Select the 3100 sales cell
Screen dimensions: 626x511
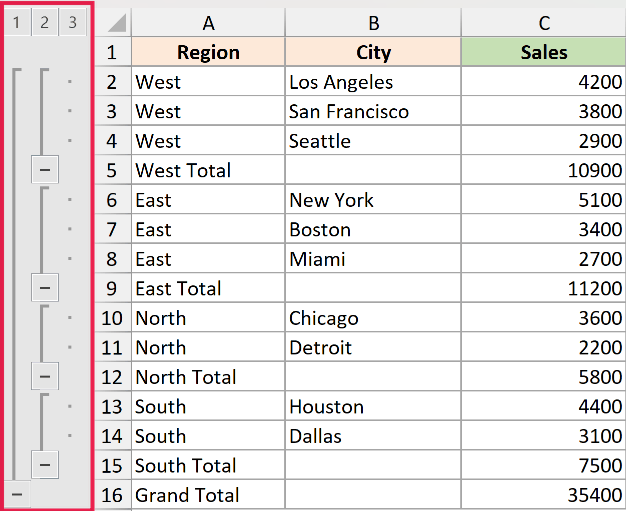point(544,436)
